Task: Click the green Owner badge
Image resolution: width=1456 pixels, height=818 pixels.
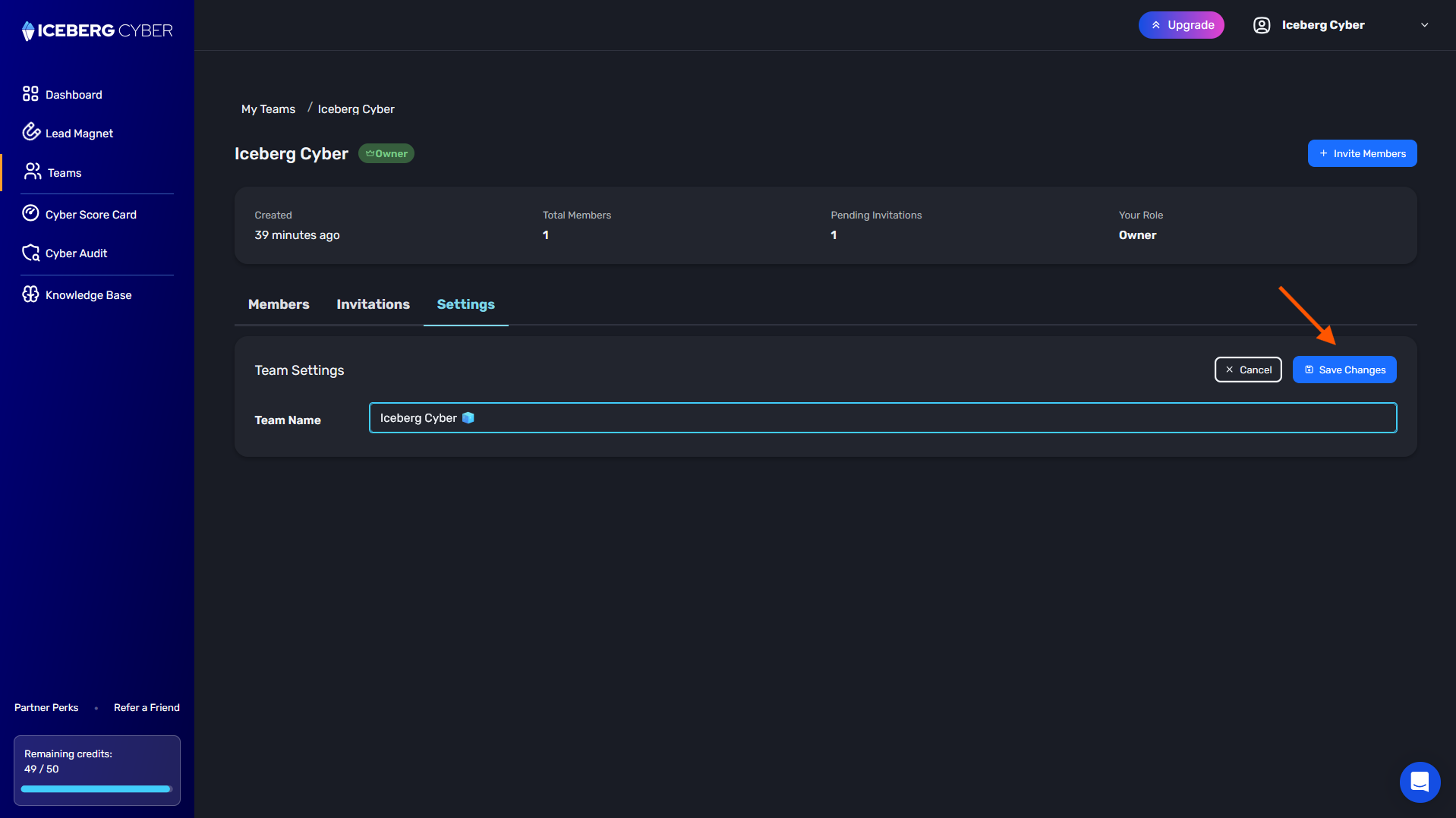Action: point(386,153)
